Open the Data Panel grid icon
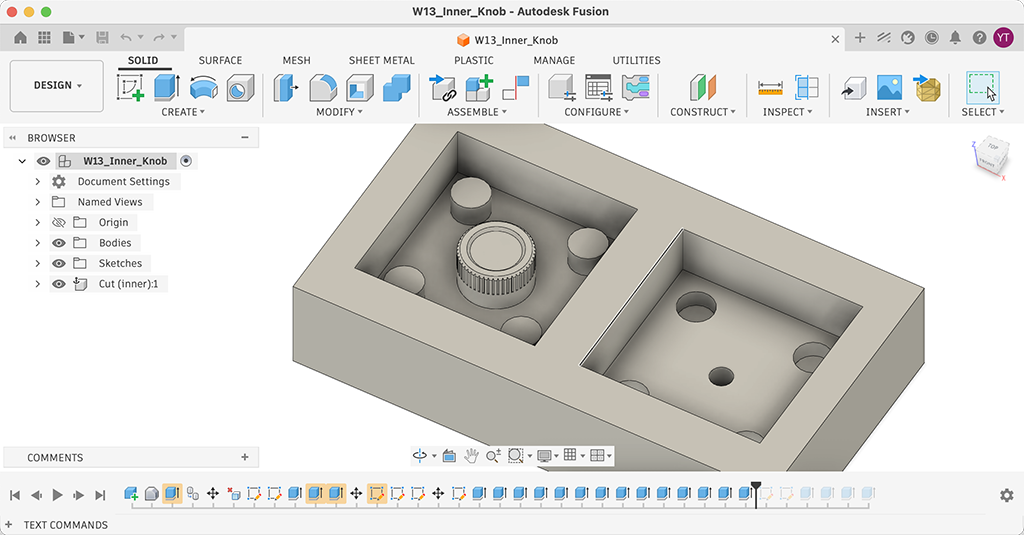This screenshot has height=535, width=1024. pos(44,38)
